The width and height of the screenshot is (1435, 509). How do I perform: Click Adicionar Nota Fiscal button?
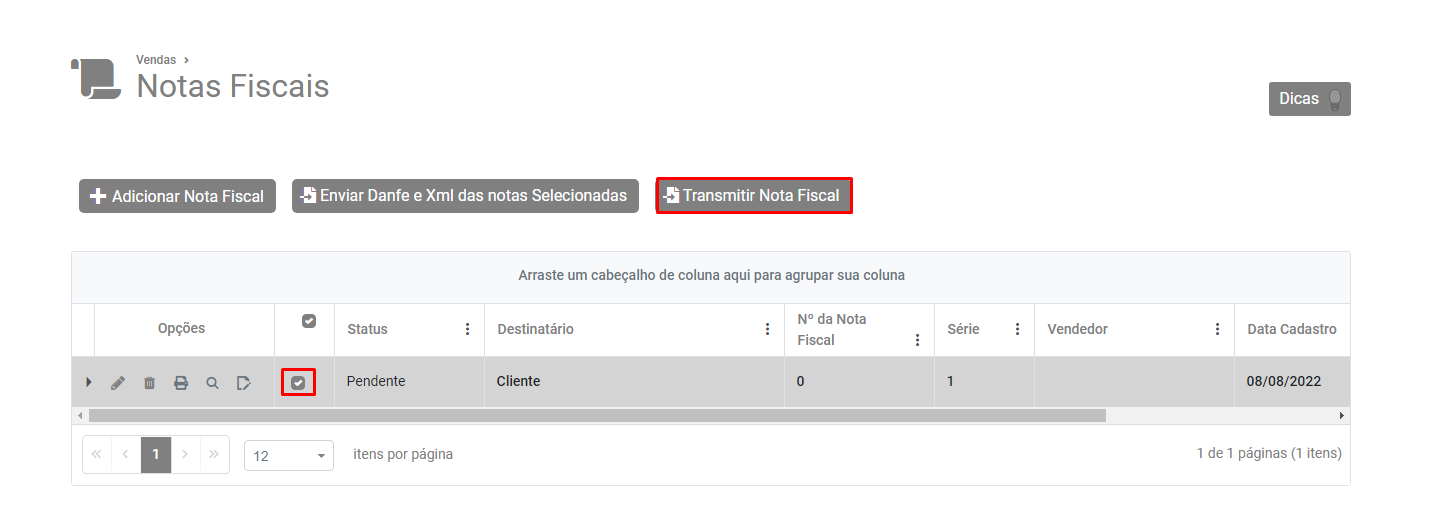tap(177, 196)
